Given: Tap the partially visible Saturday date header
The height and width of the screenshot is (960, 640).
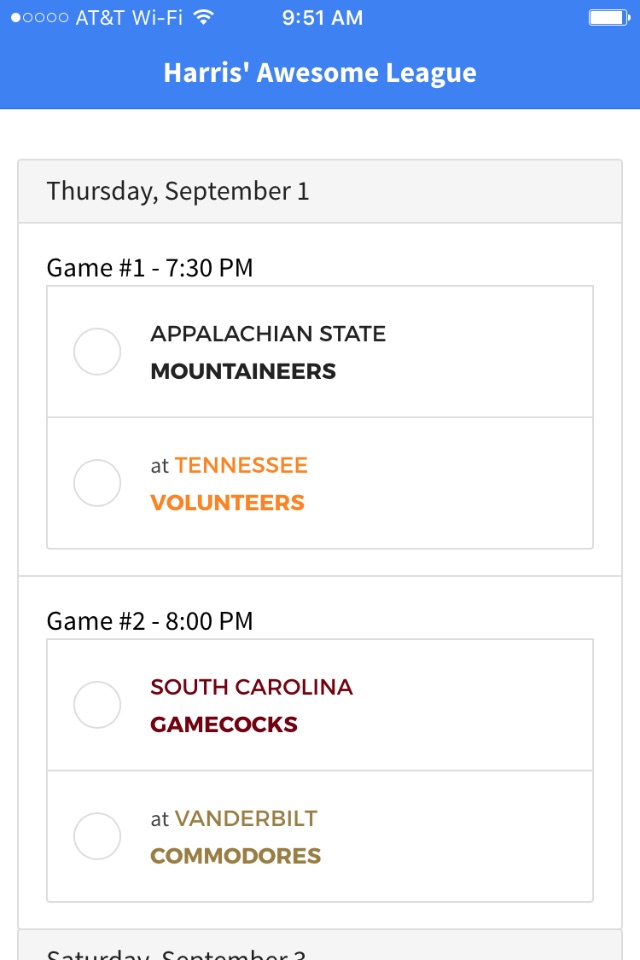Looking at the screenshot, I should (x=176, y=951).
